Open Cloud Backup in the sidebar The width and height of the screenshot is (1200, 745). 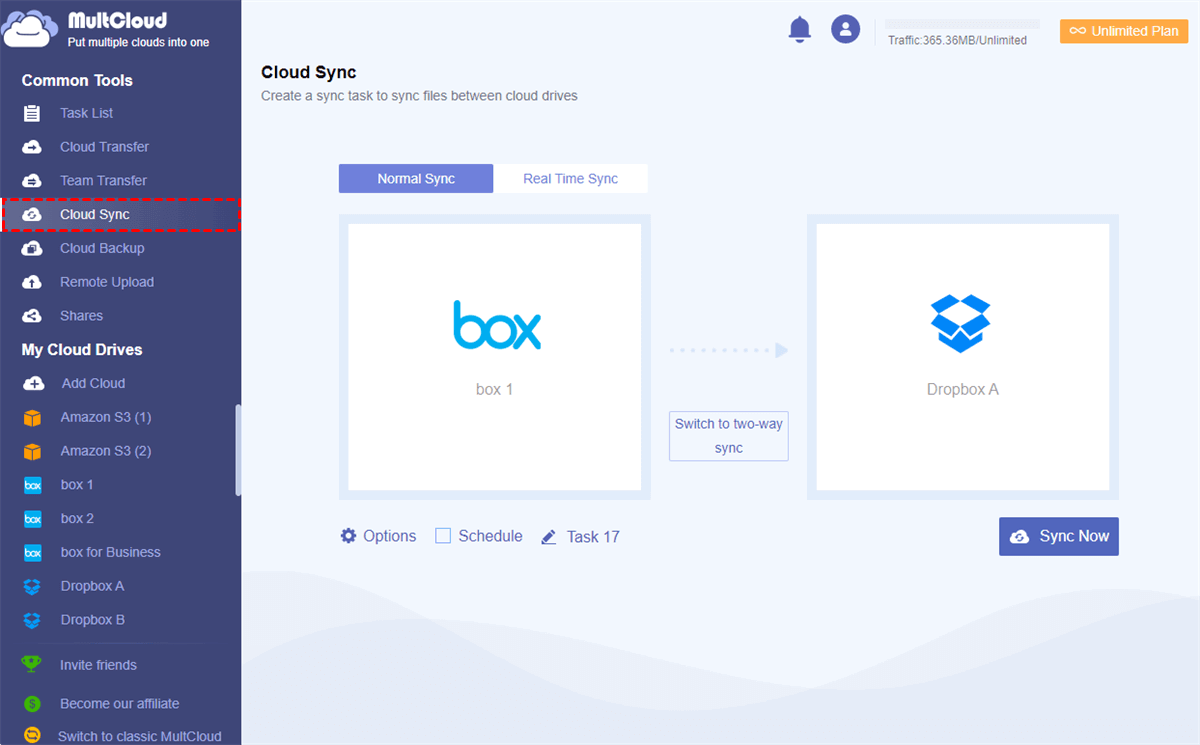102,248
